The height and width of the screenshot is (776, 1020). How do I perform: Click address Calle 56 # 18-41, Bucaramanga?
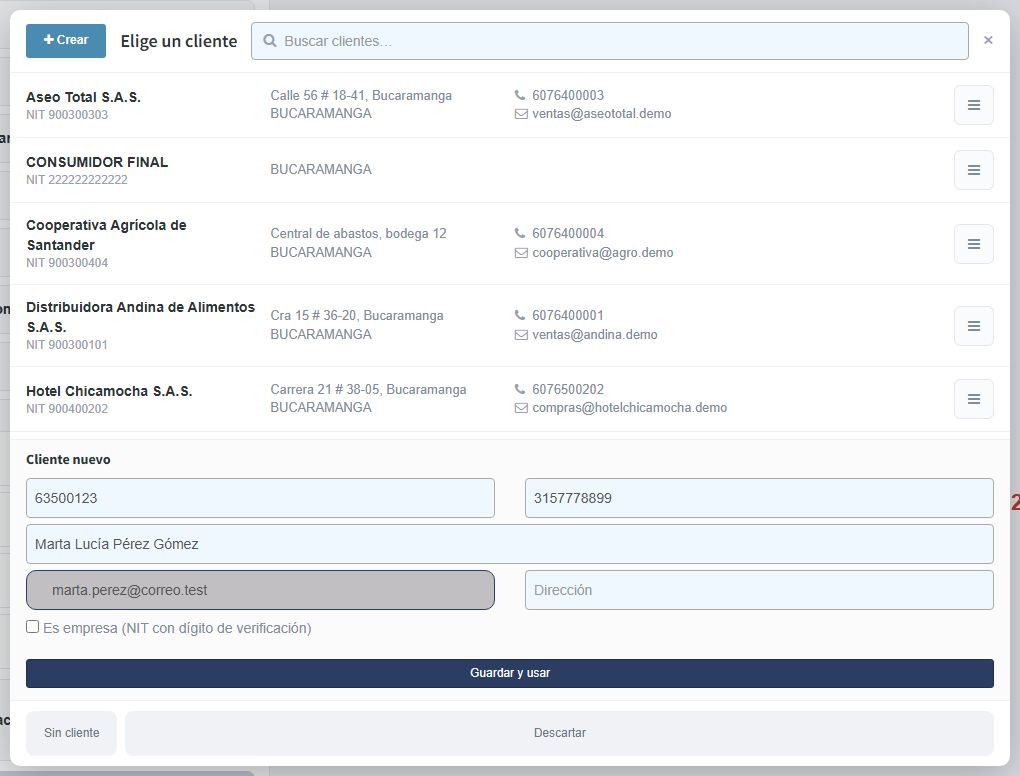pyautogui.click(x=361, y=95)
